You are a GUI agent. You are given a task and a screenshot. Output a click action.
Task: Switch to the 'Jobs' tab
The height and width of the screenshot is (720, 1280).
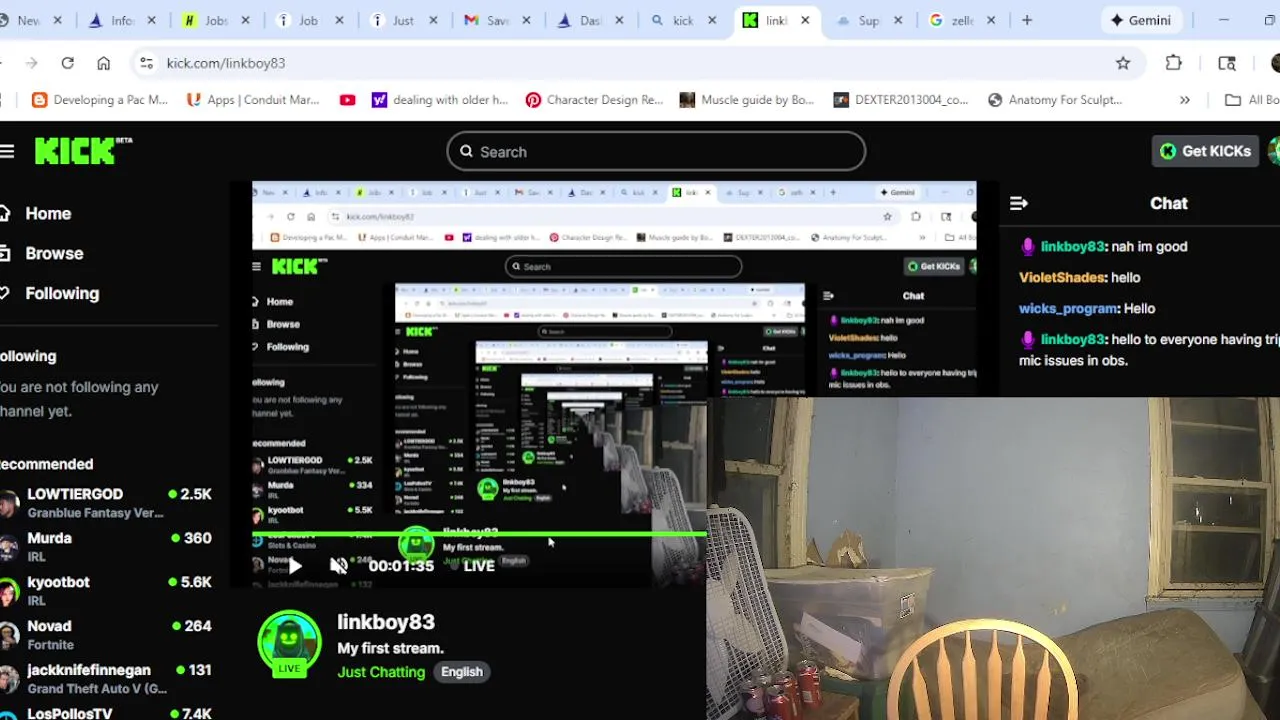(217, 20)
